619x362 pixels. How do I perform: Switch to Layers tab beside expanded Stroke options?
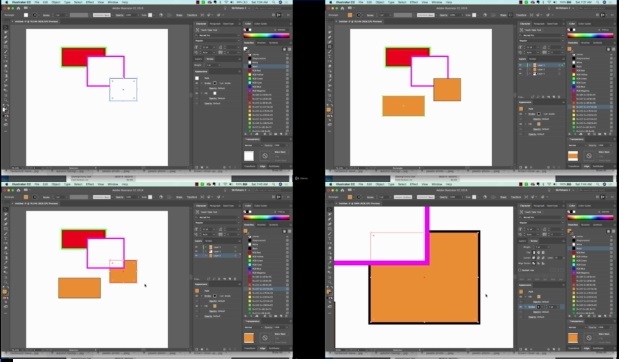(x=522, y=241)
